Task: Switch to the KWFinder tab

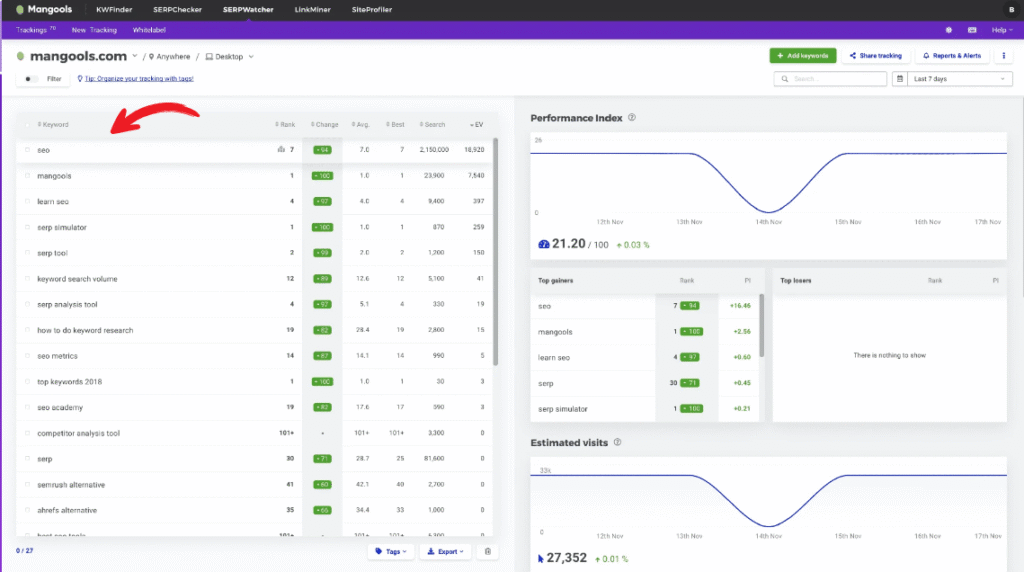Action: [x=114, y=9]
